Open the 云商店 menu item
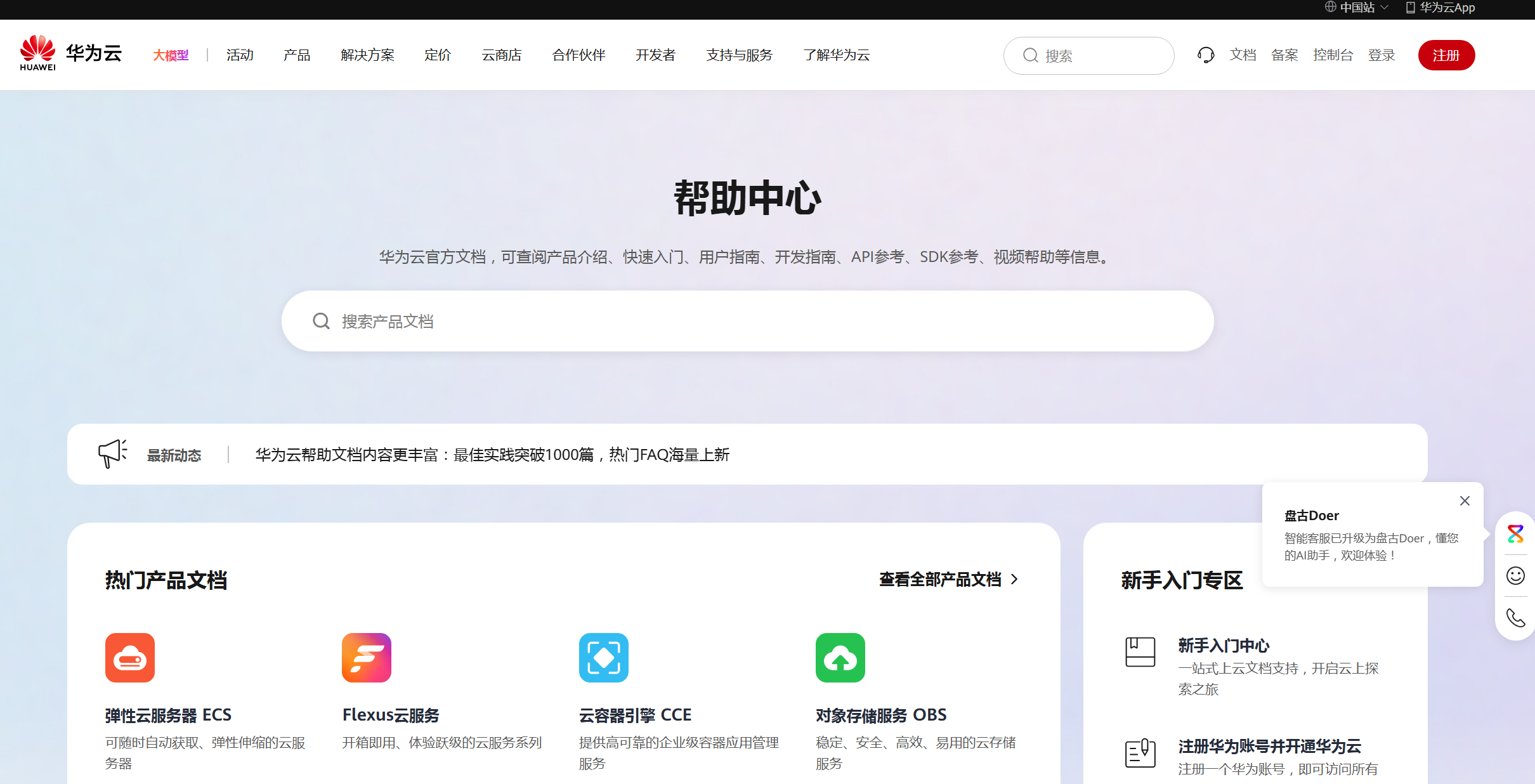This screenshot has width=1535, height=784. pos(502,55)
